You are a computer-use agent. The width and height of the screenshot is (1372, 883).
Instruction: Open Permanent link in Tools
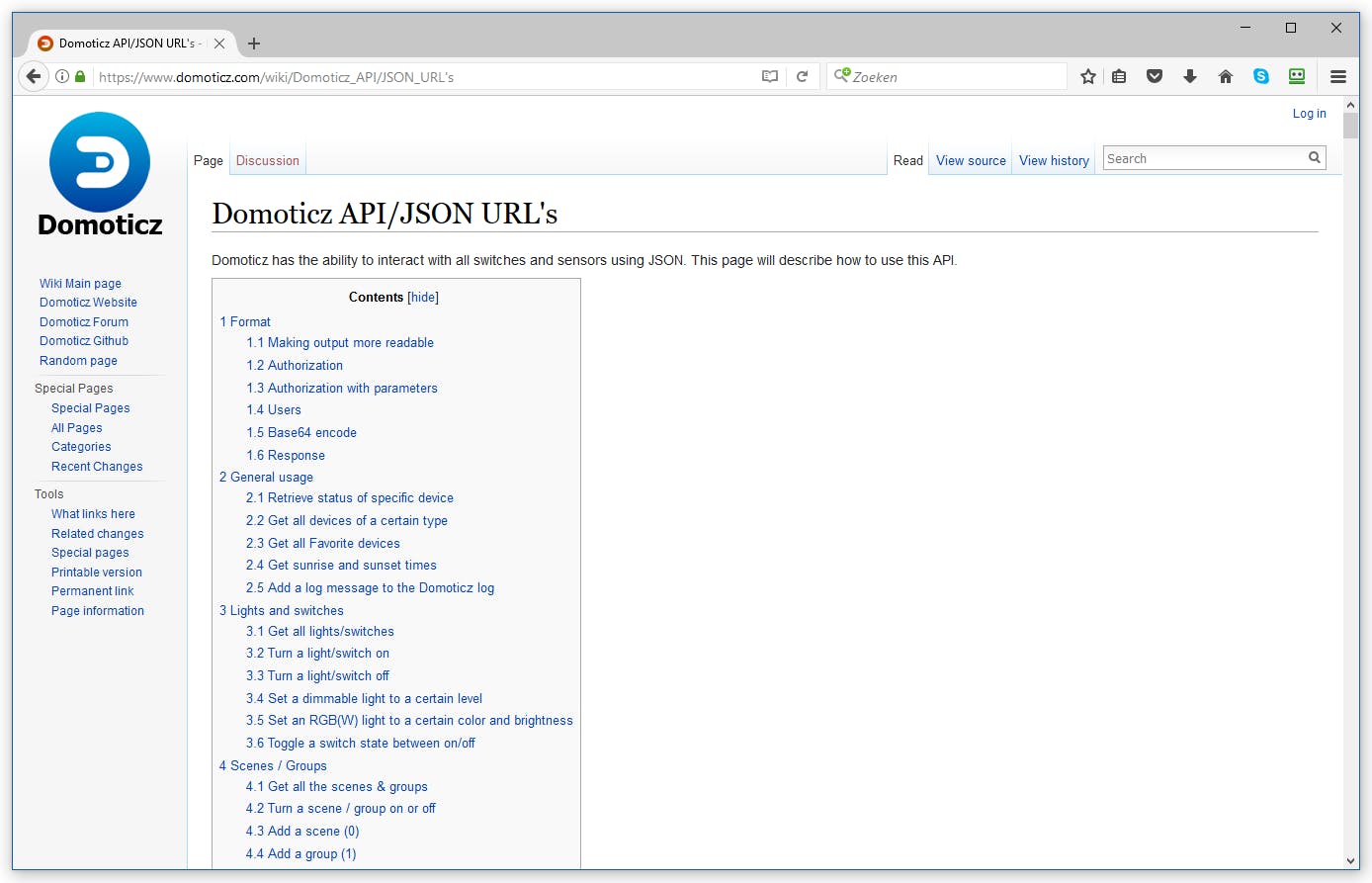(93, 591)
